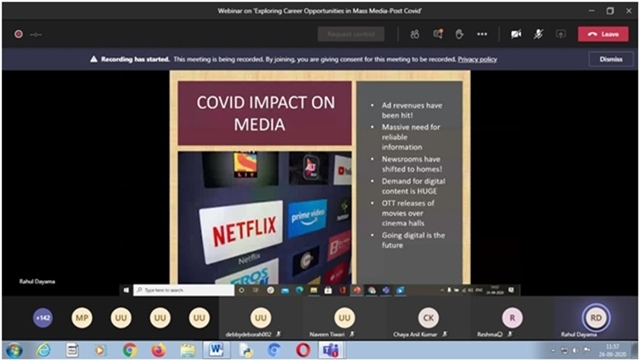Open the volume control in system tray
This screenshot has width=640, height=361.
click(x=575, y=350)
